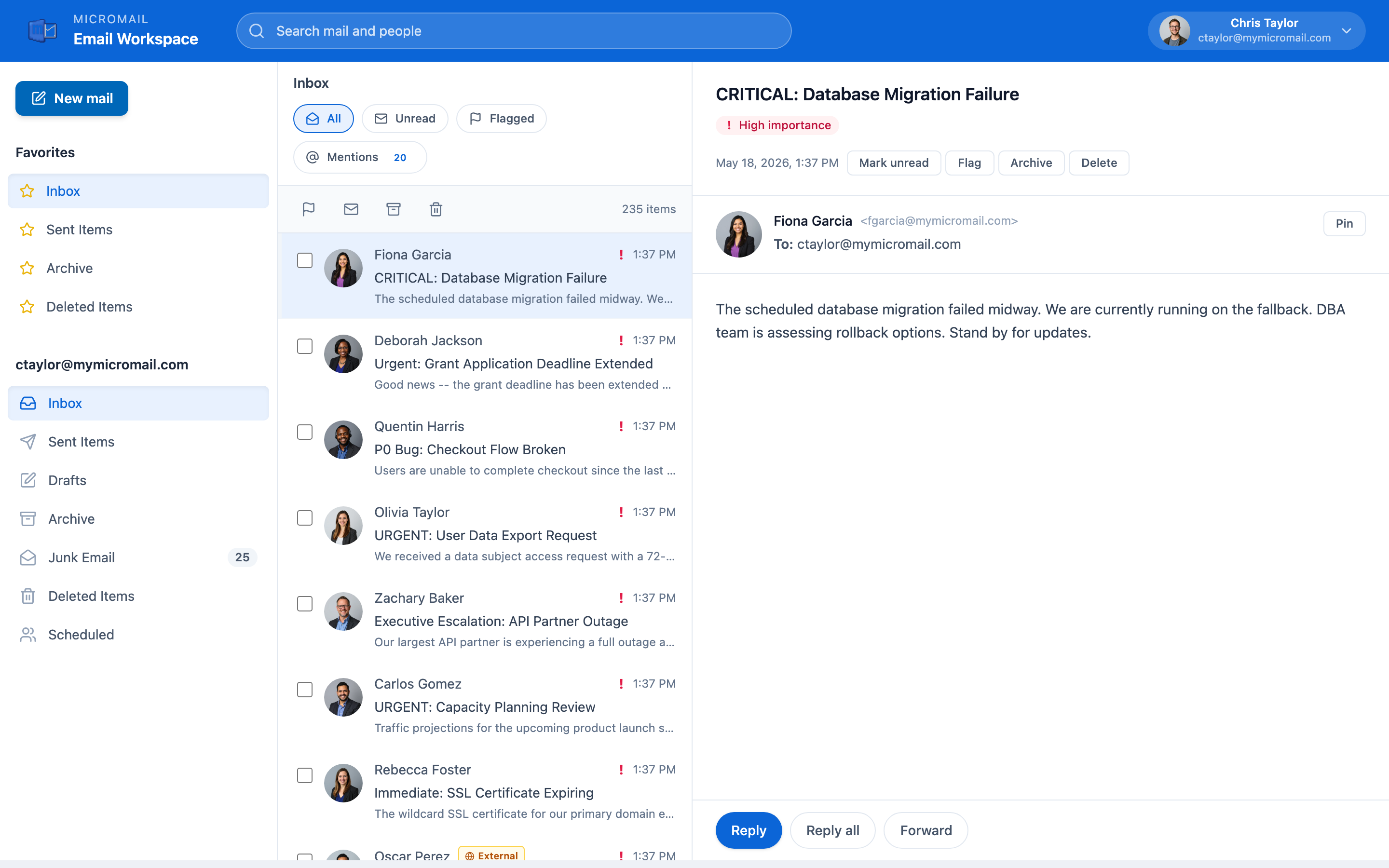The height and width of the screenshot is (868, 1389).
Task: Click the Forward button
Action: point(925,830)
